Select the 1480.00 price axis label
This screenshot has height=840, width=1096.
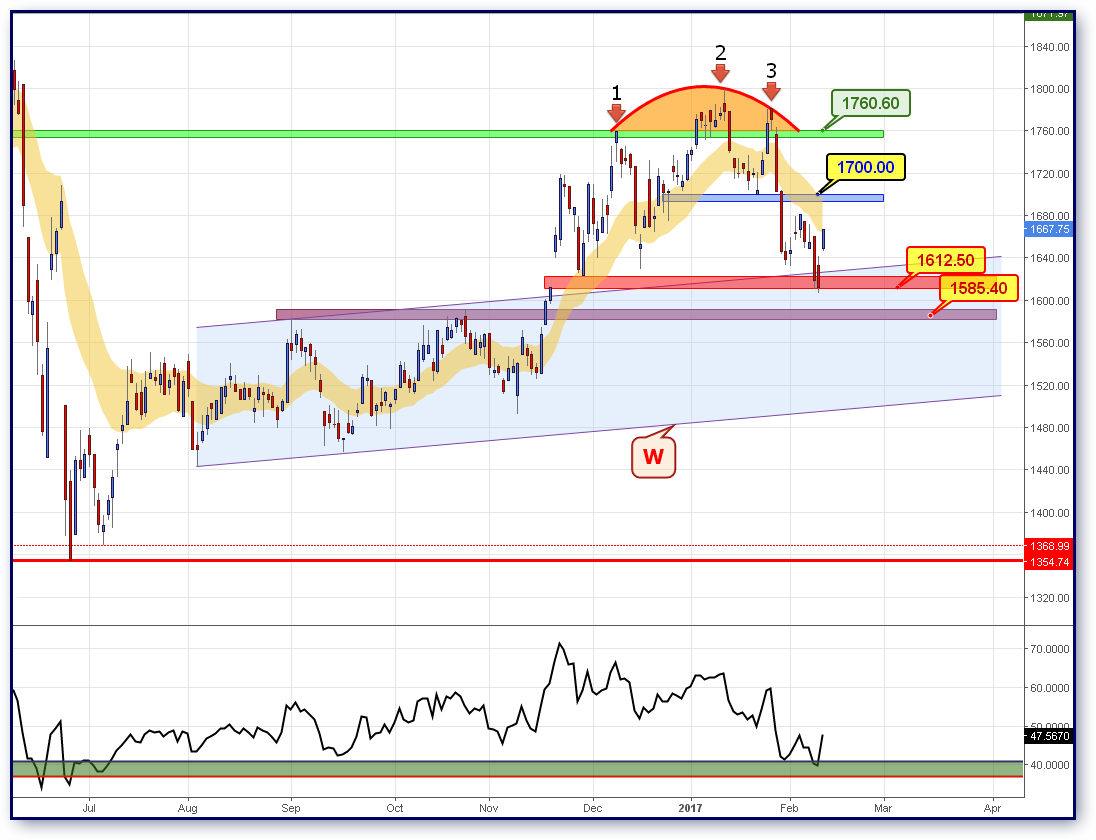(1049, 428)
